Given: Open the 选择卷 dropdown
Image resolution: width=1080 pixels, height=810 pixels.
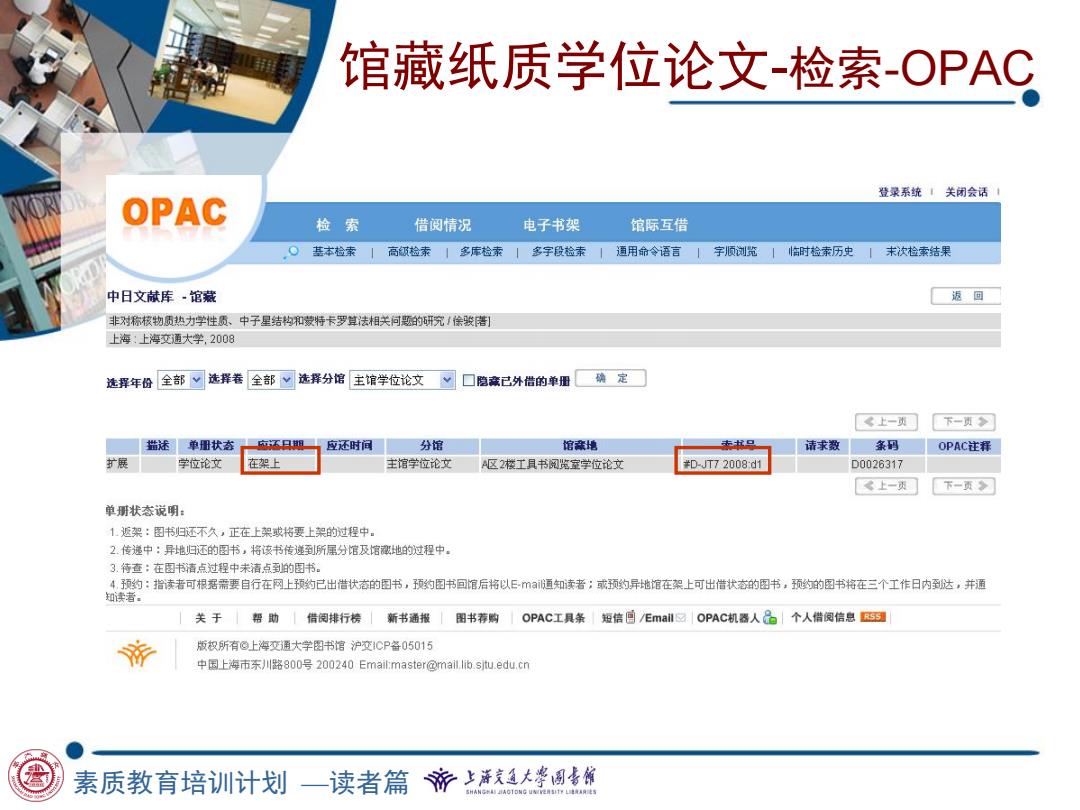Looking at the screenshot, I should coord(271,380).
